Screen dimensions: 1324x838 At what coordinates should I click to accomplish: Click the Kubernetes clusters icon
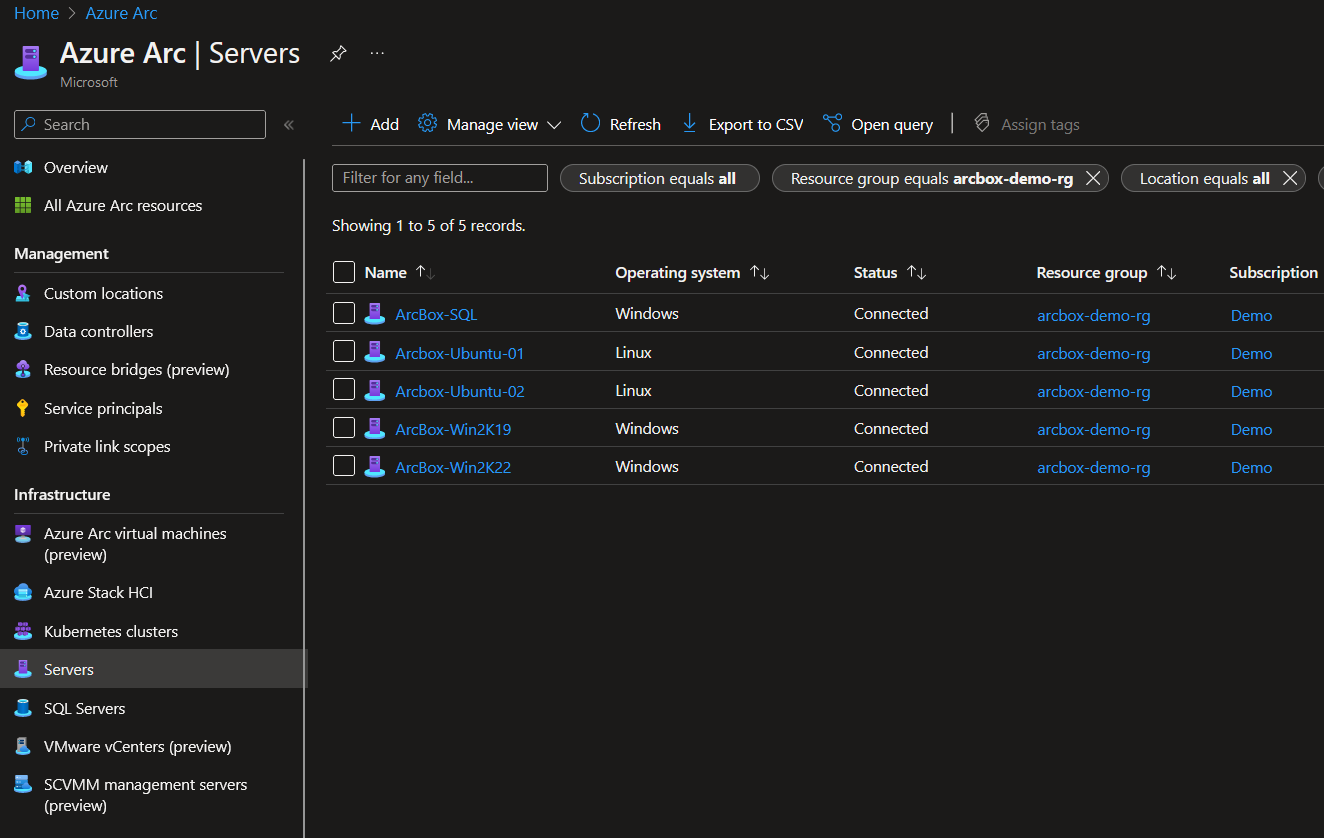[23, 631]
